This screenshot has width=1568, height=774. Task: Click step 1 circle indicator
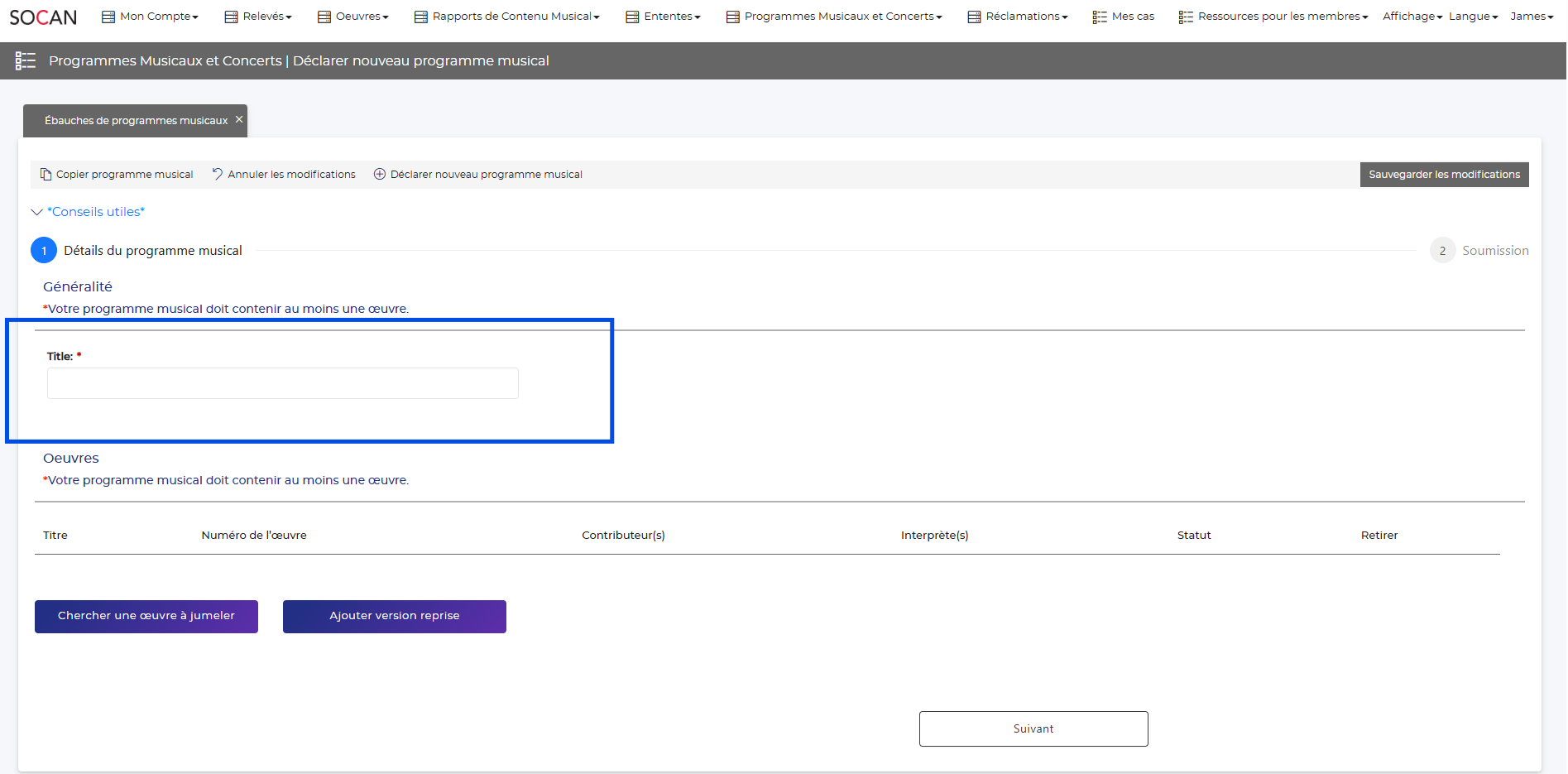pos(44,251)
